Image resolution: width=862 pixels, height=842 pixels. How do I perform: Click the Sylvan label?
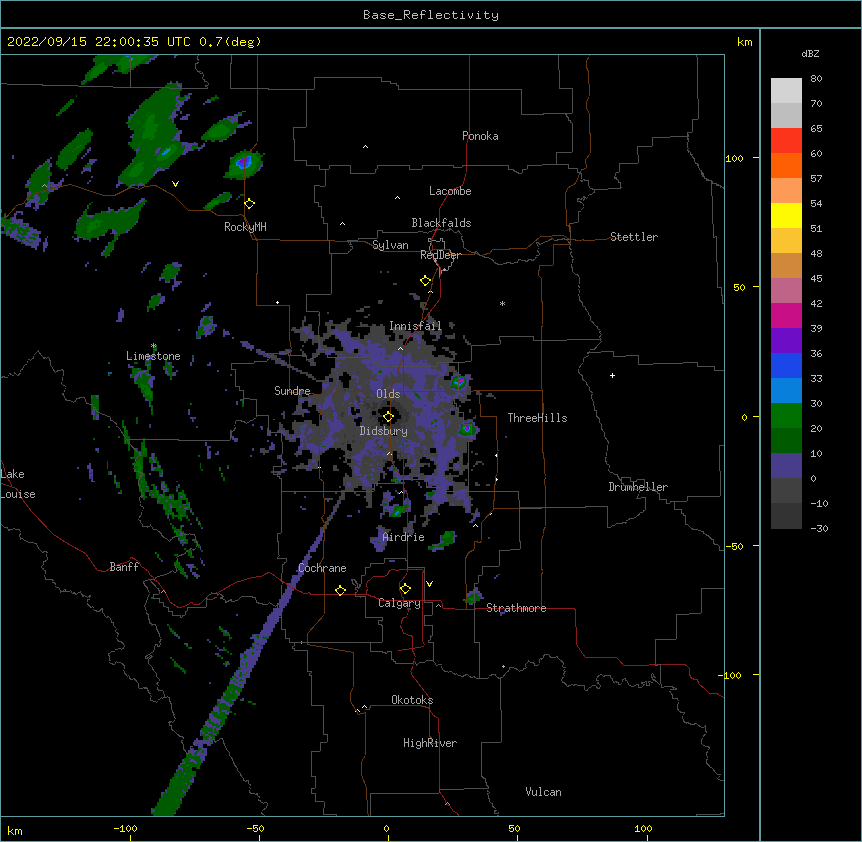tap(390, 245)
